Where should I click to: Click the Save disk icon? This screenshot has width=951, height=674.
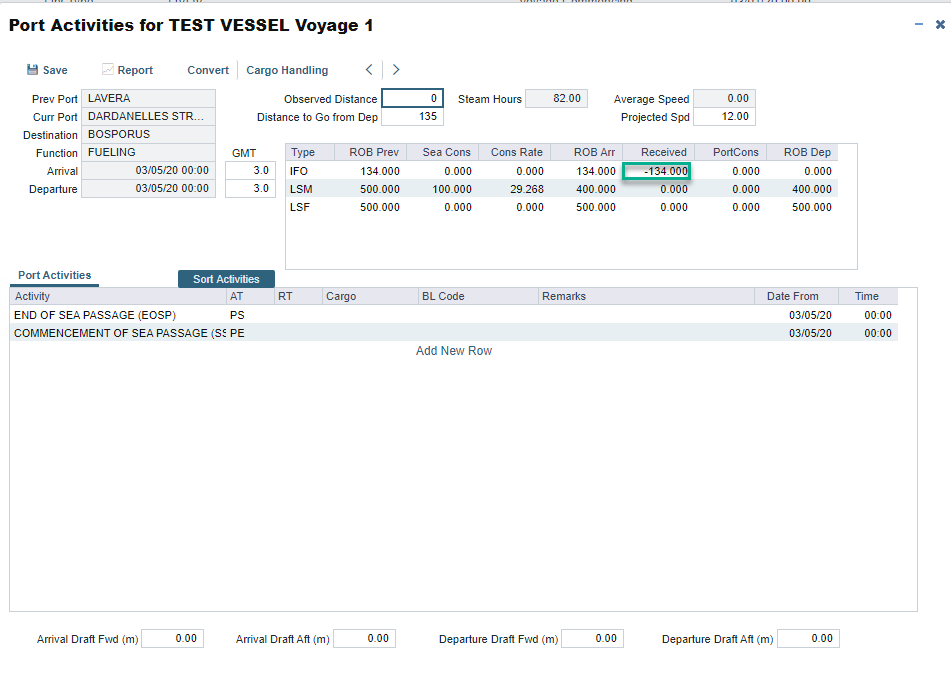pyautogui.click(x=32, y=70)
